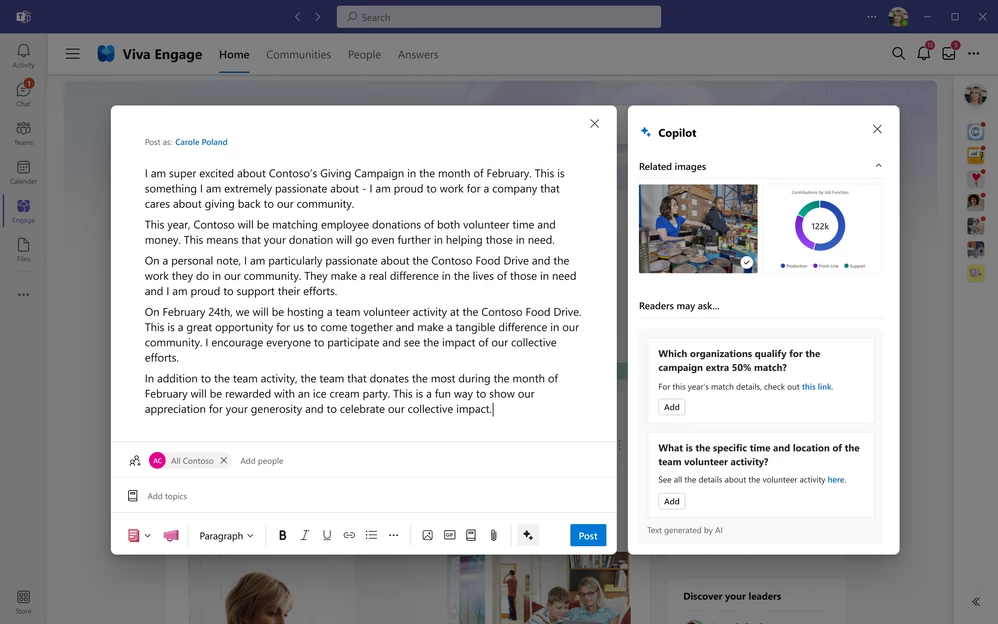This screenshot has height=624, width=998.
Task: Remove the All Contoso audience tag
Action: [224, 461]
